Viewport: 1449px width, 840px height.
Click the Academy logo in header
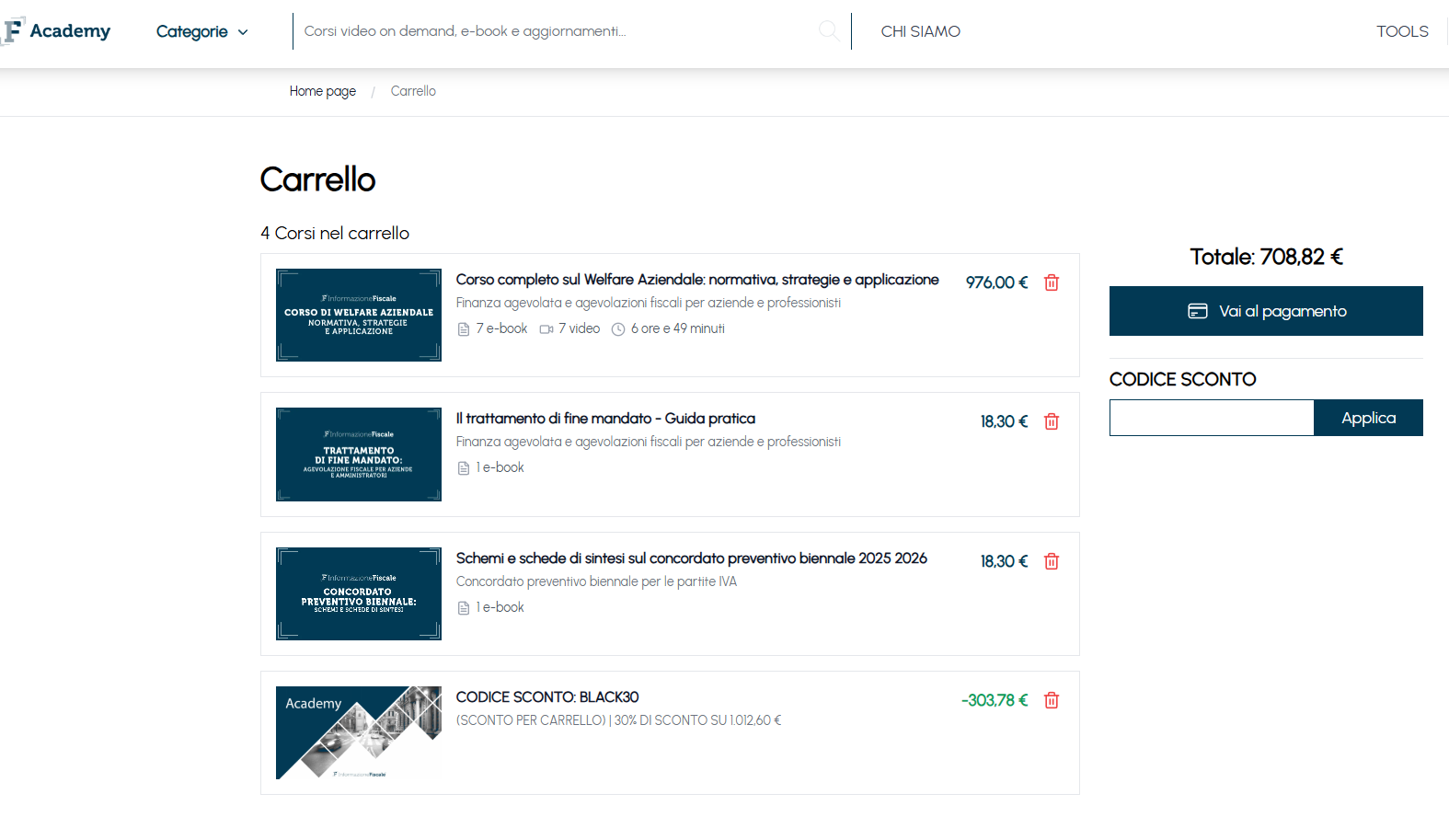pyautogui.click(x=57, y=31)
